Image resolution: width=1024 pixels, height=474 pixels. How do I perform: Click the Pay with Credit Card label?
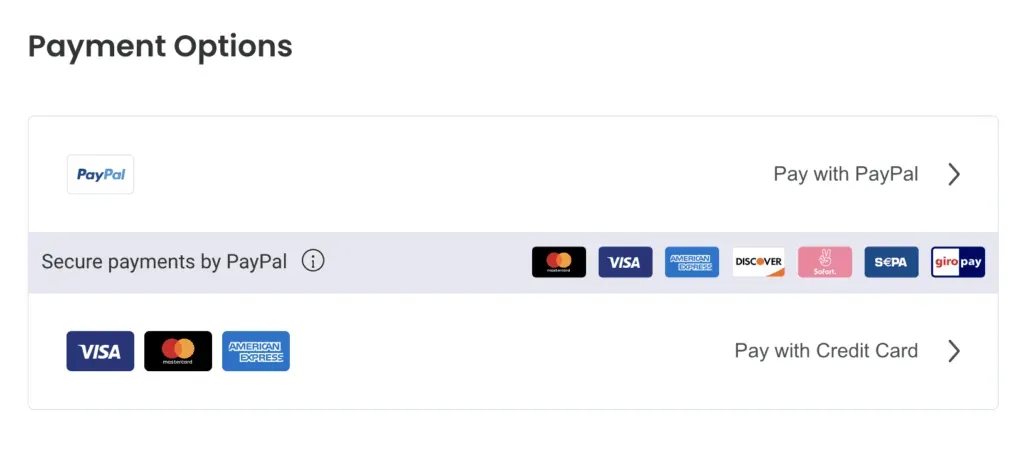click(x=826, y=351)
